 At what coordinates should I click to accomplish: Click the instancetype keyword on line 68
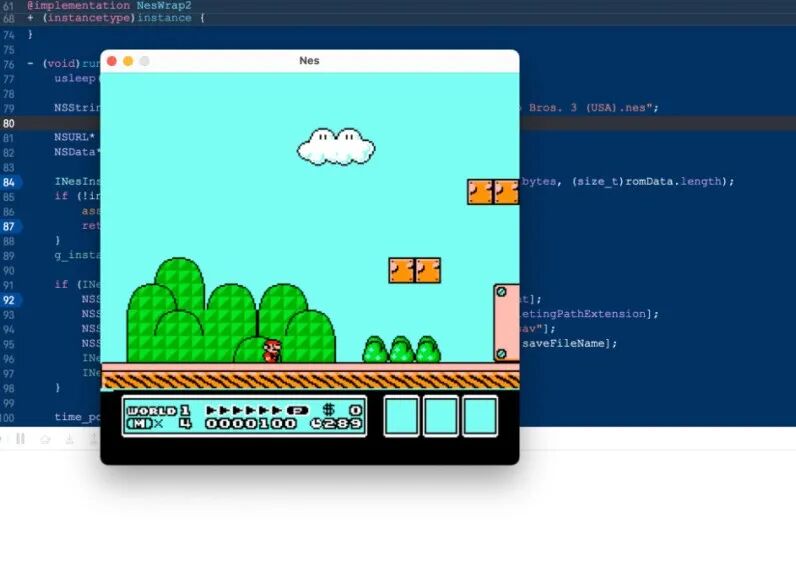(89, 18)
